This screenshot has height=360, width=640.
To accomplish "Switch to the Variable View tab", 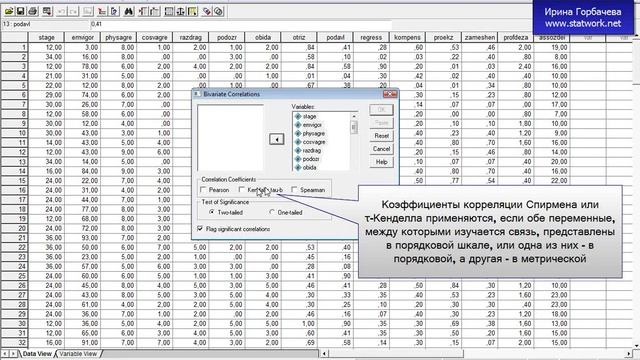I will (78, 354).
